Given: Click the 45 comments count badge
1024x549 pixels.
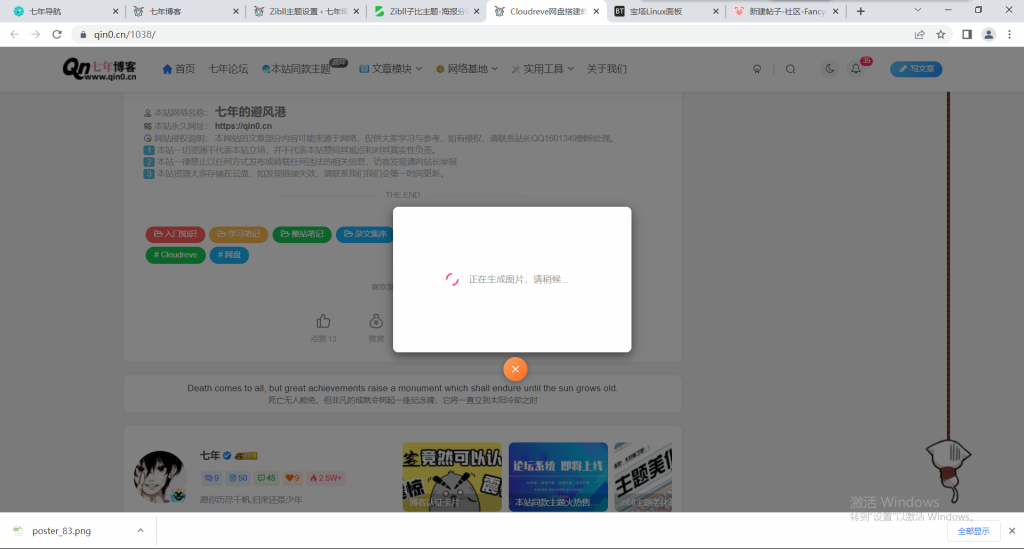Looking at the screenshot, I should 266,478.
